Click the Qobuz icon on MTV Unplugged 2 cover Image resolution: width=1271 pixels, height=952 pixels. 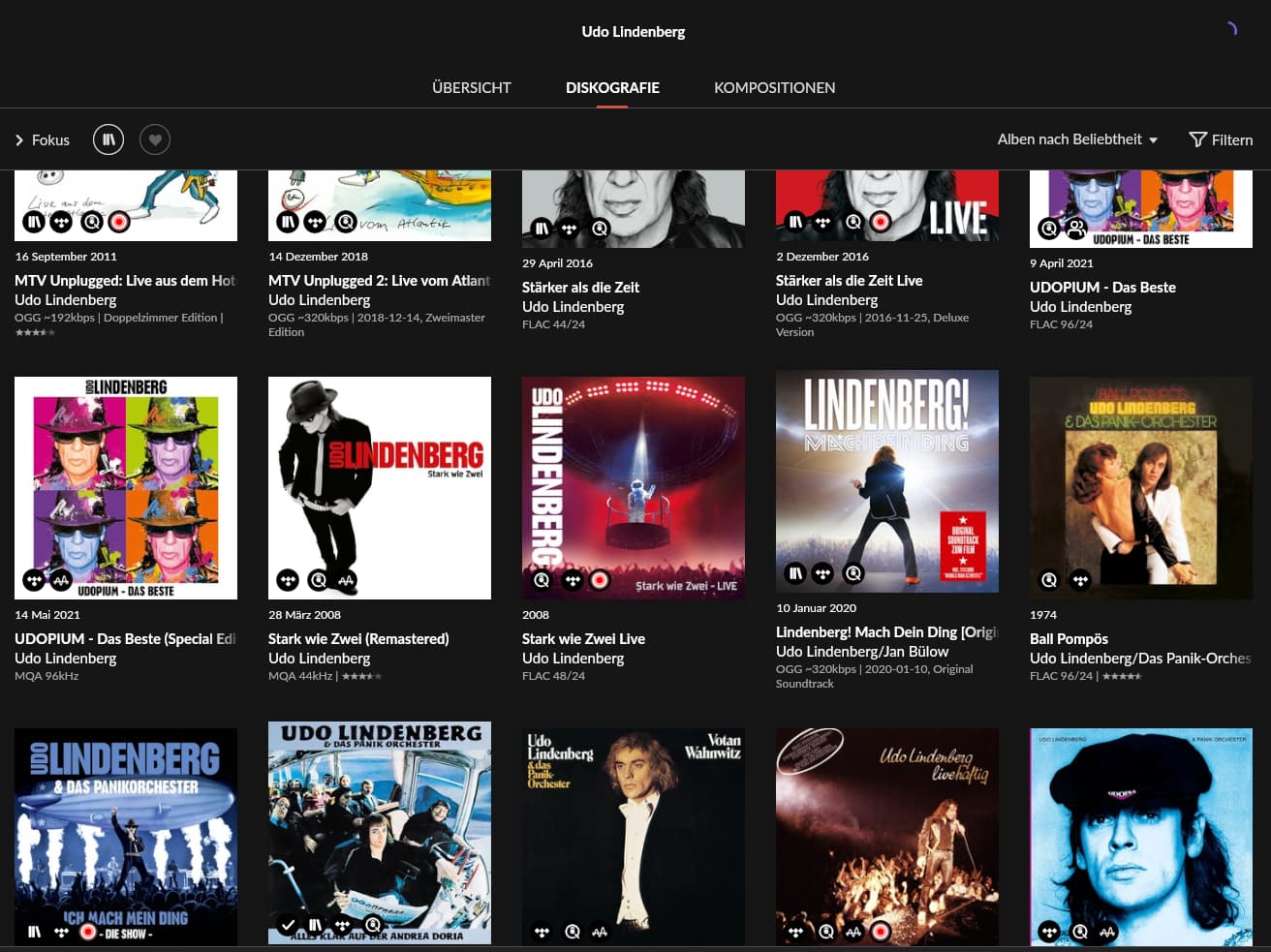pyautogui.click(x=345, y=222)
